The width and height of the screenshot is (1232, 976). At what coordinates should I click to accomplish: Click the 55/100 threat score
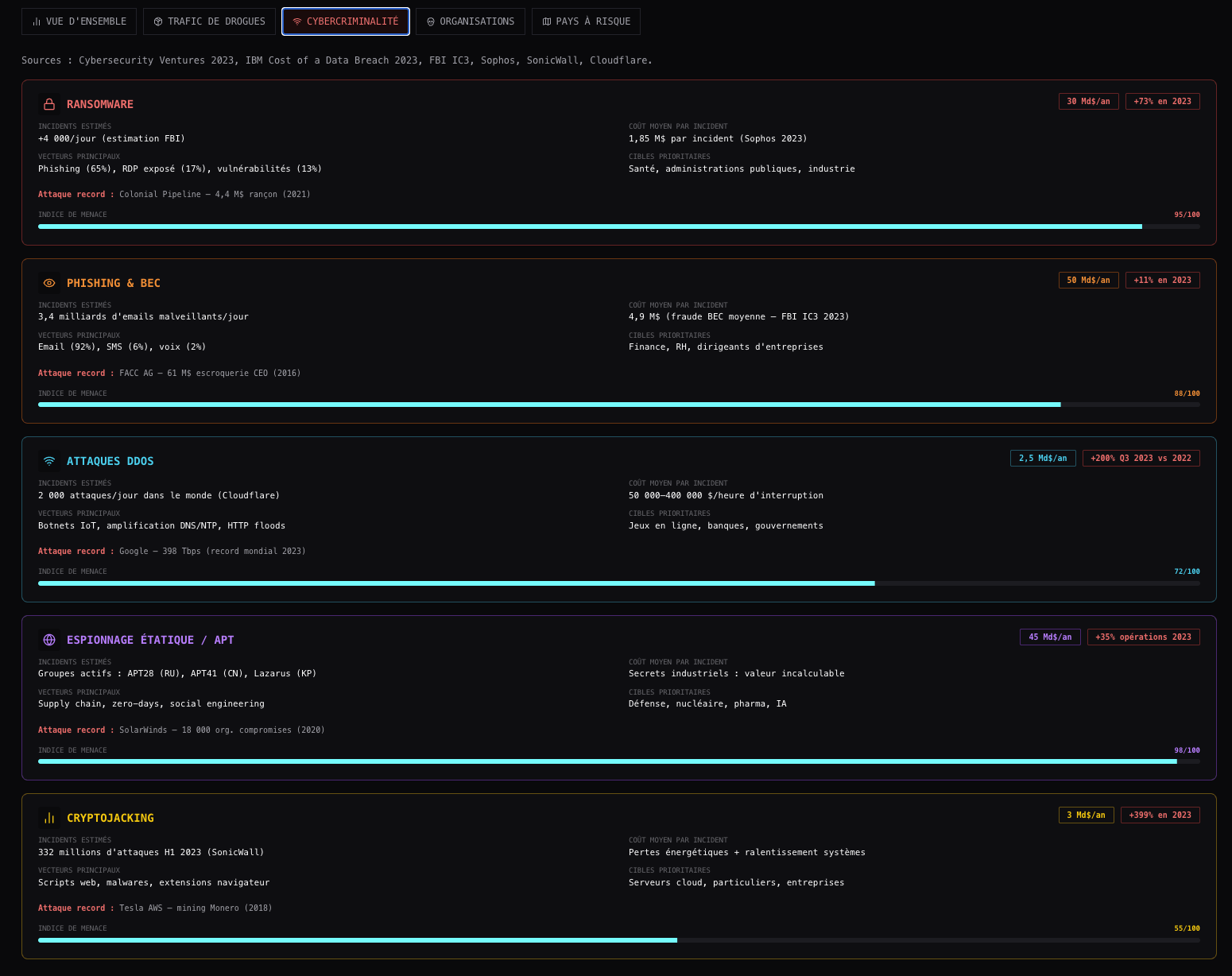click(1187, 928)
